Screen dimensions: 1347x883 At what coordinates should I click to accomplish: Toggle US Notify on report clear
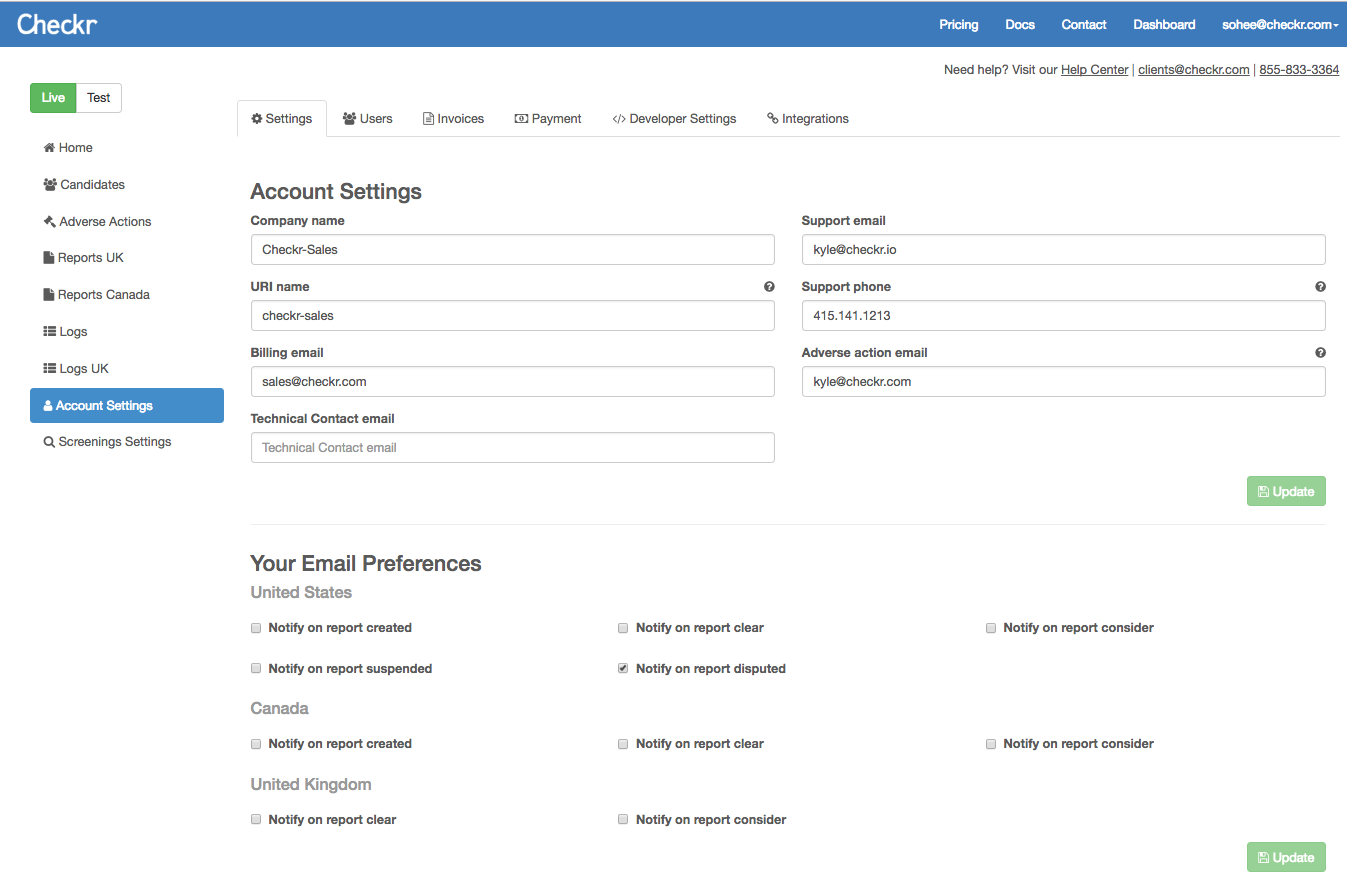click(x=623, y=628)
